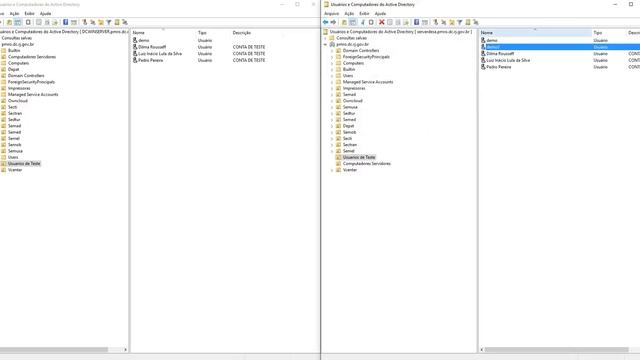The width and height of the screenshot is (640, 360).
Task: Open filter options funnel in DCWINSERVER window
Action: point(109,22)
